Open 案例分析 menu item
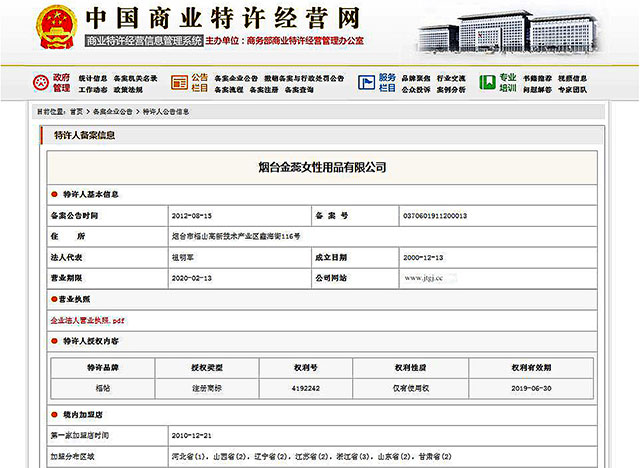 pyautogui.click(x=451, y=90)
